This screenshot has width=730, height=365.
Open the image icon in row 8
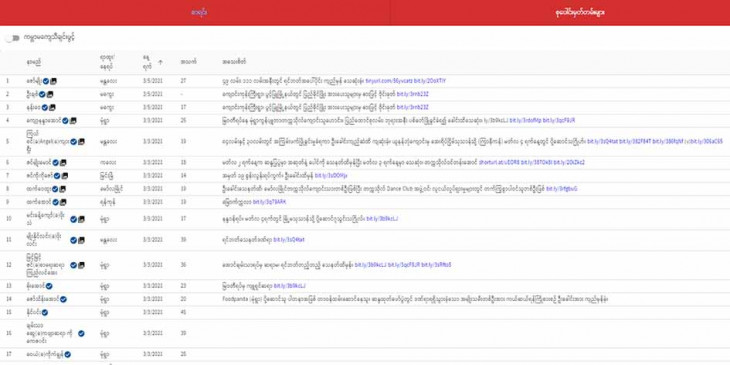click(62, 189)
